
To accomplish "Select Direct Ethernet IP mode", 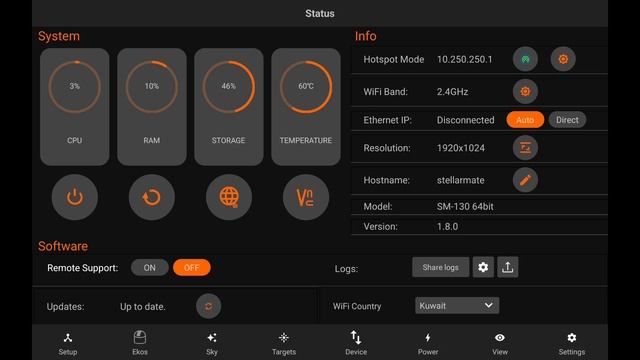I will click(567, 120).
